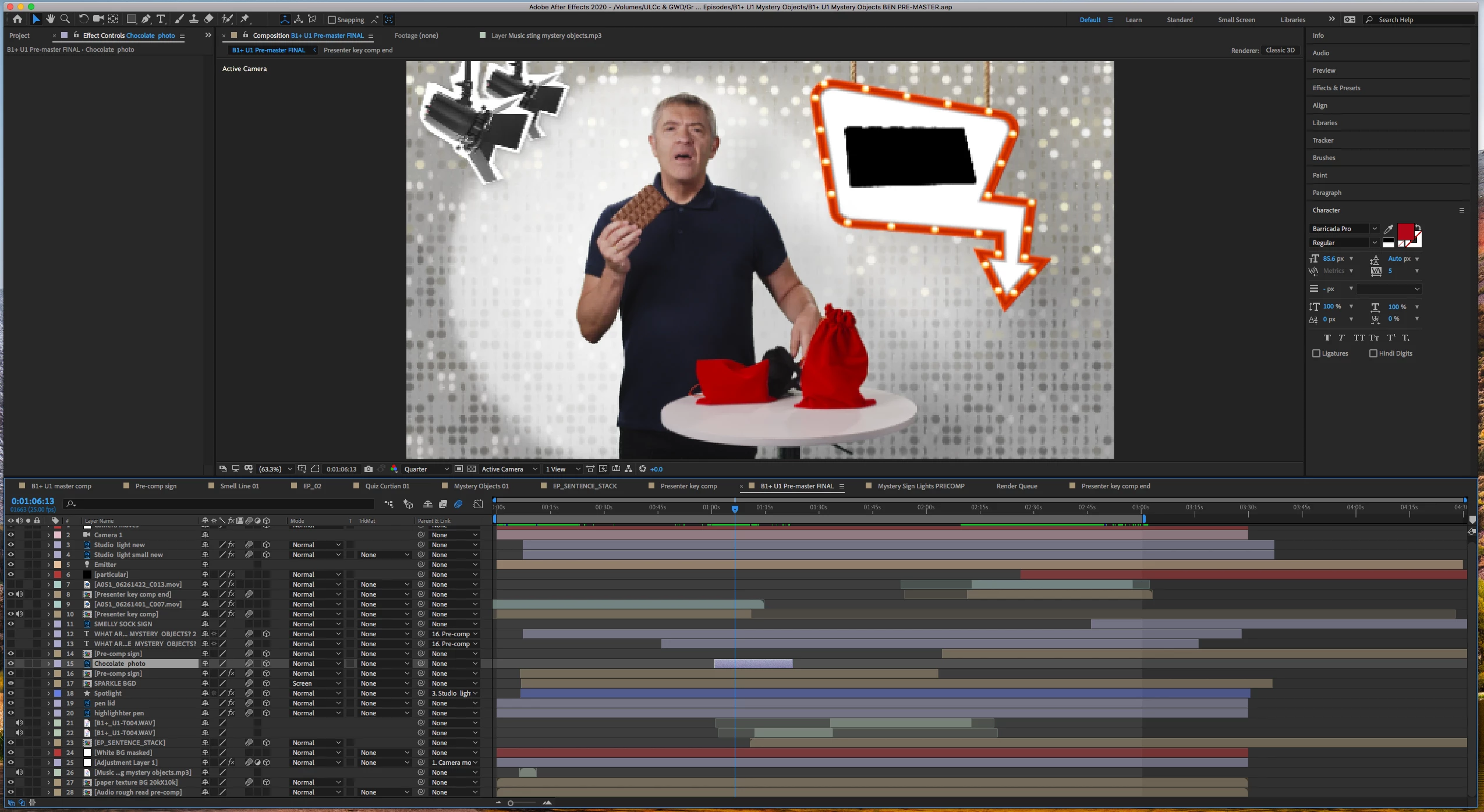Open the Quarter resolution dropdown
Viewport: 1484px width, 812px height.
(x=426, y=469)
